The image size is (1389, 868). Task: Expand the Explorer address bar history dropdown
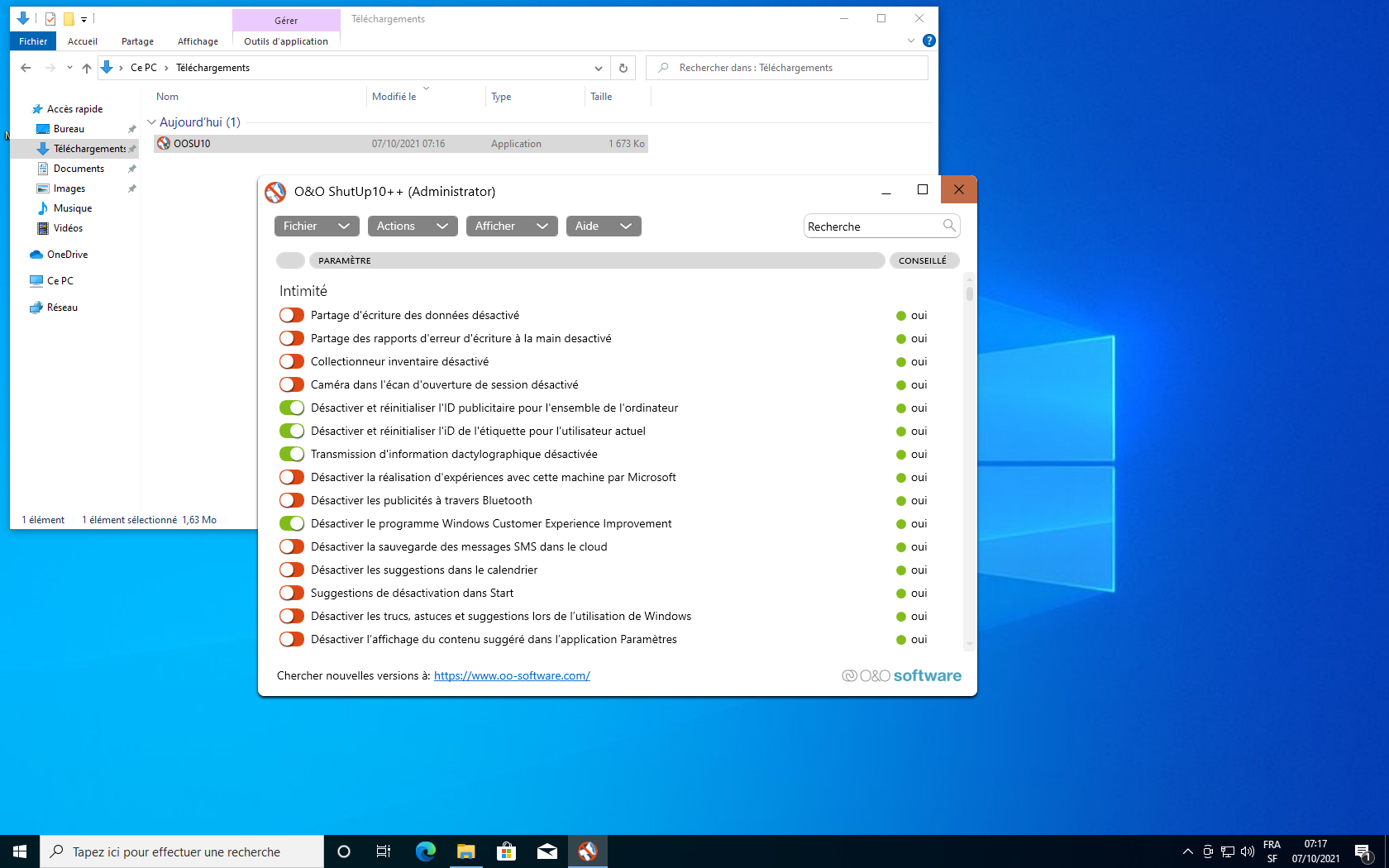(x=599, y=68)
